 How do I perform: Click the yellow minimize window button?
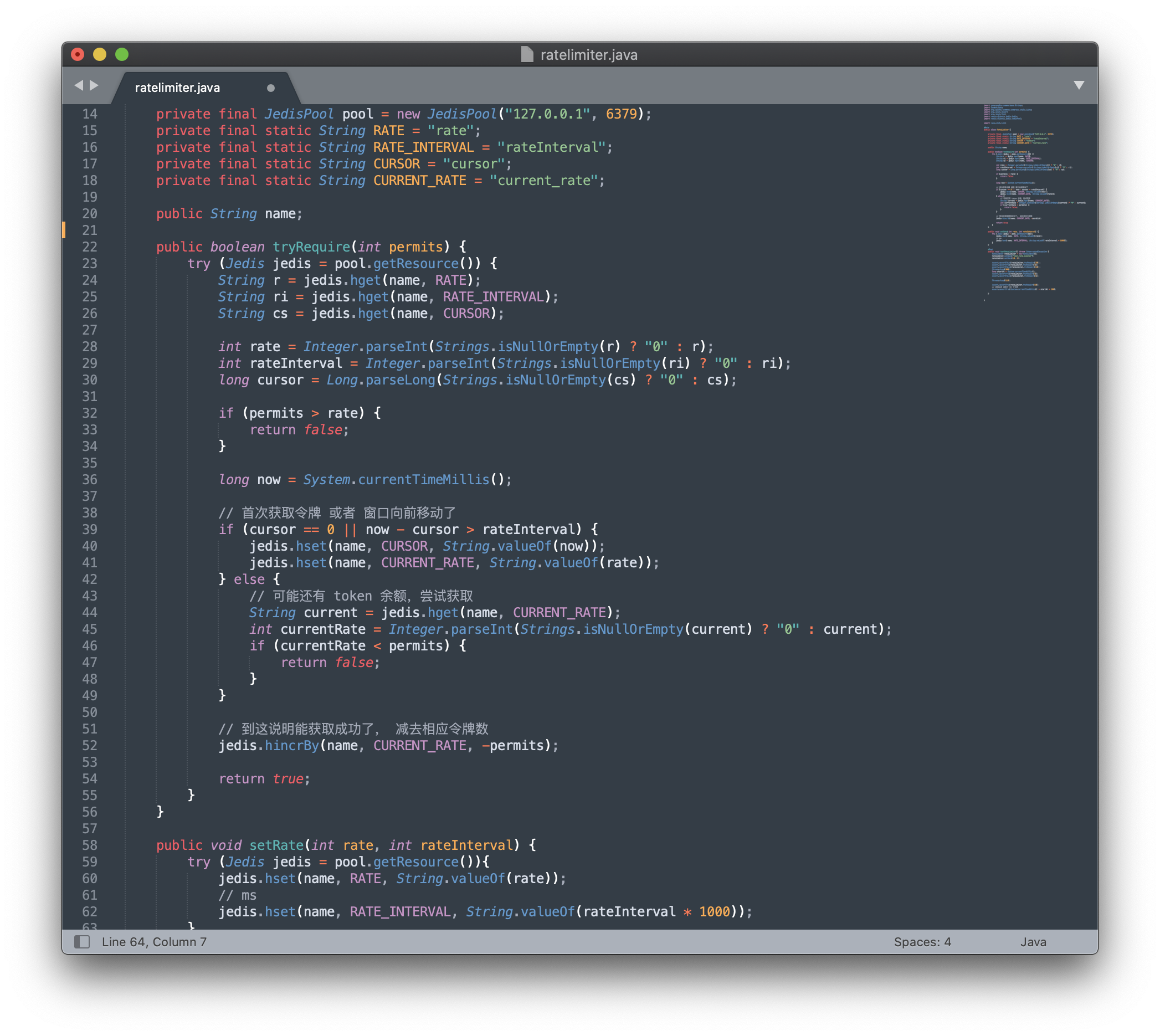(x=100, y=54)
